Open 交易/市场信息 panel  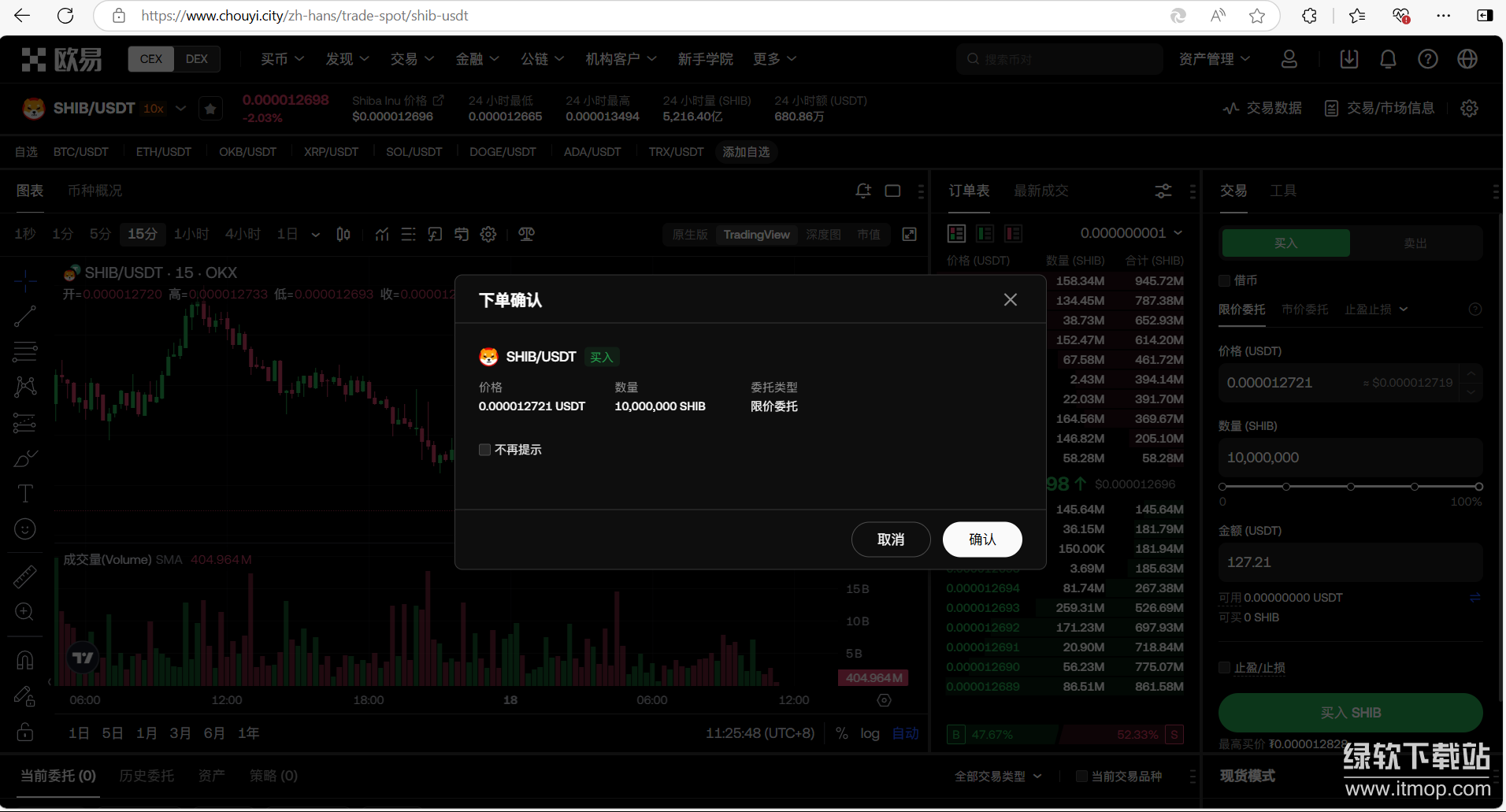click(x=1379, y=108)
